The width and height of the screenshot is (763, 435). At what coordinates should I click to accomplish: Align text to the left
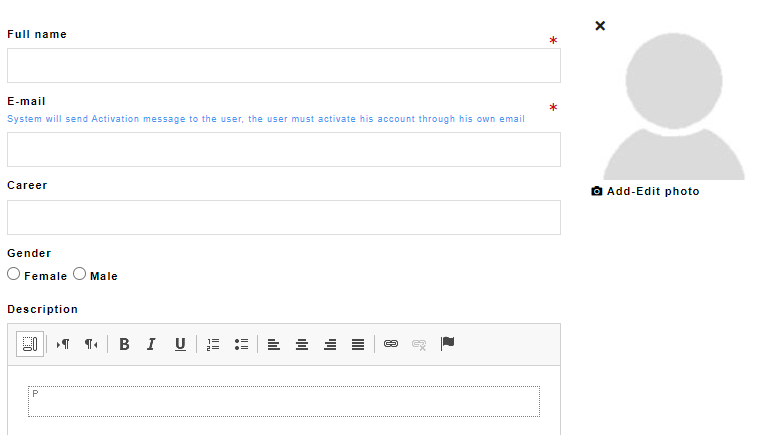274,344
